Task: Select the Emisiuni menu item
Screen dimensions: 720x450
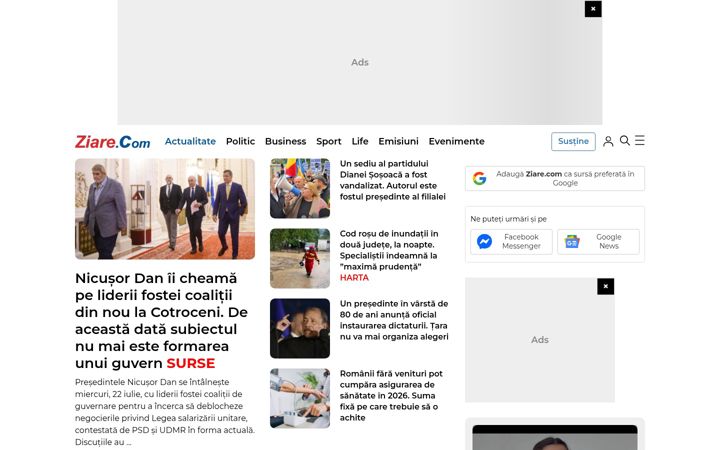Action: [x=398, y=141]
